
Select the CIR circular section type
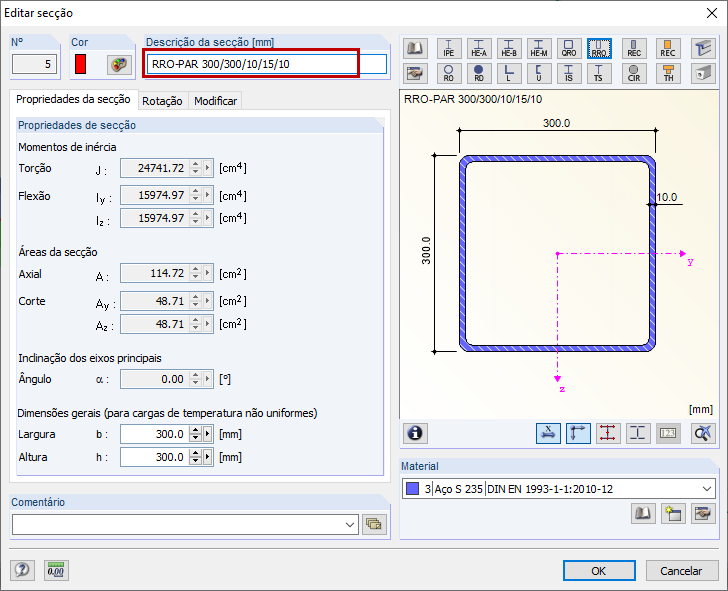click(634, 73)
